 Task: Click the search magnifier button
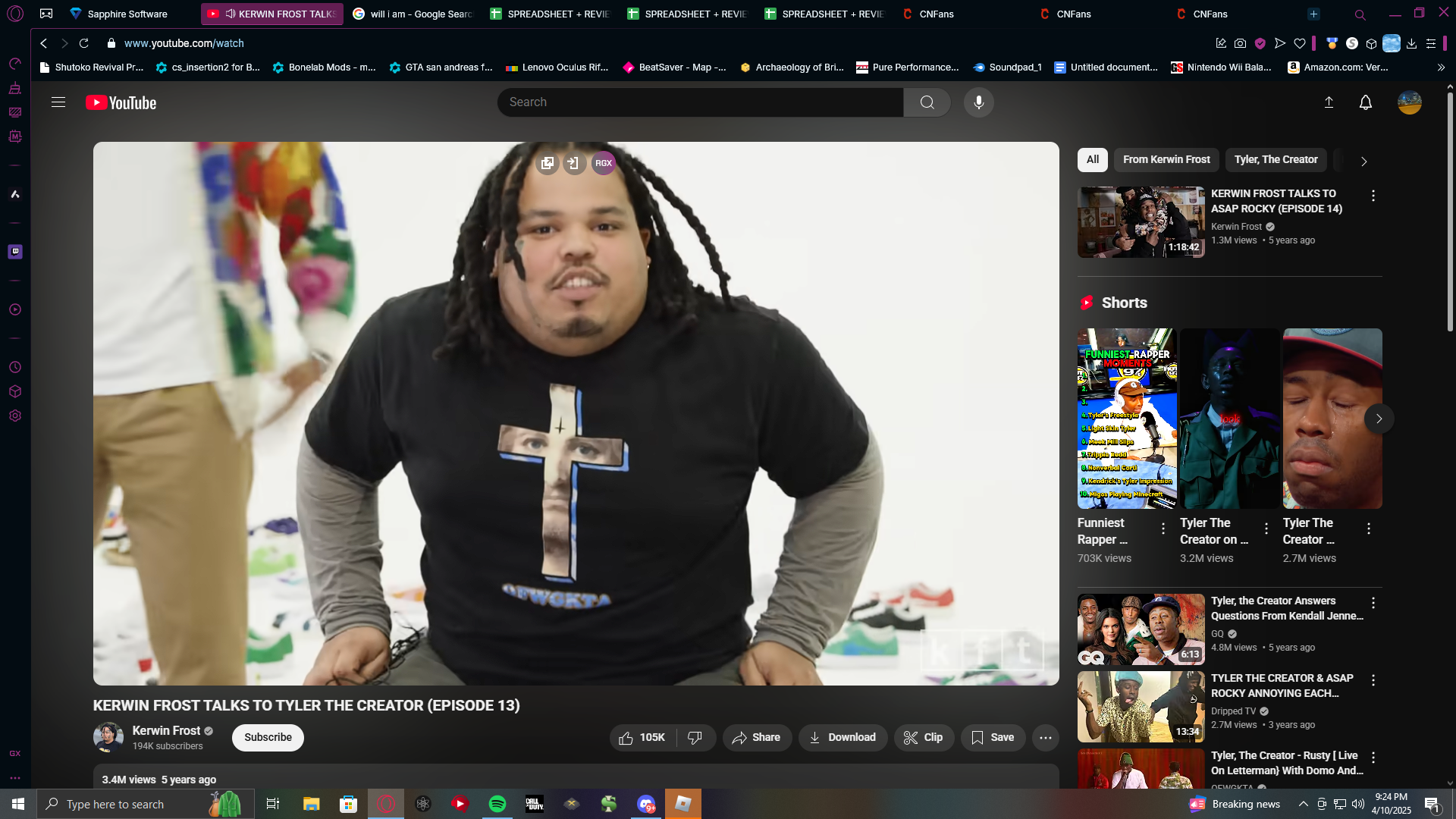coord(927,102)
